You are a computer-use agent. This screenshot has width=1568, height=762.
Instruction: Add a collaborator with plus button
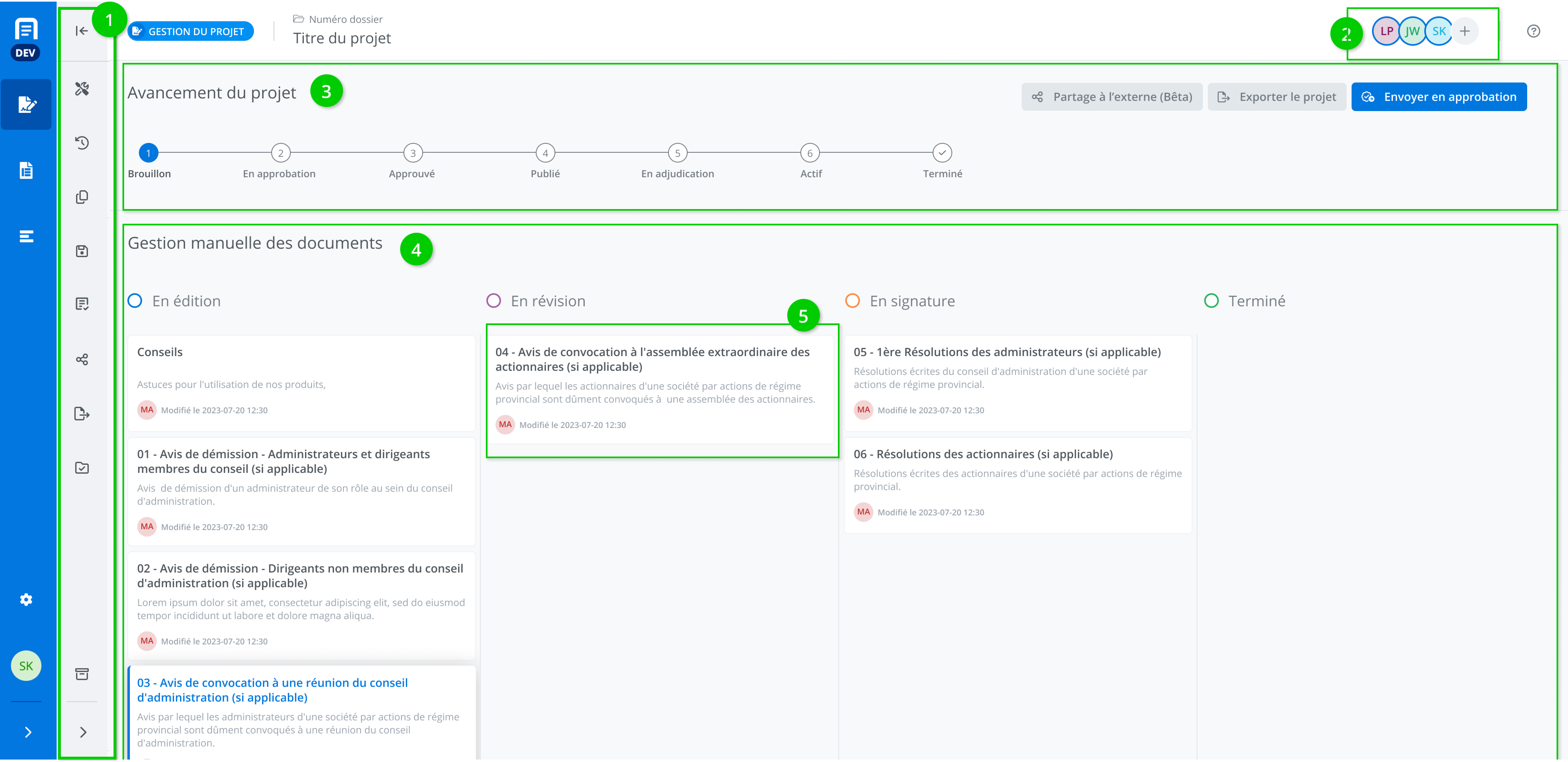point(1464,31)
